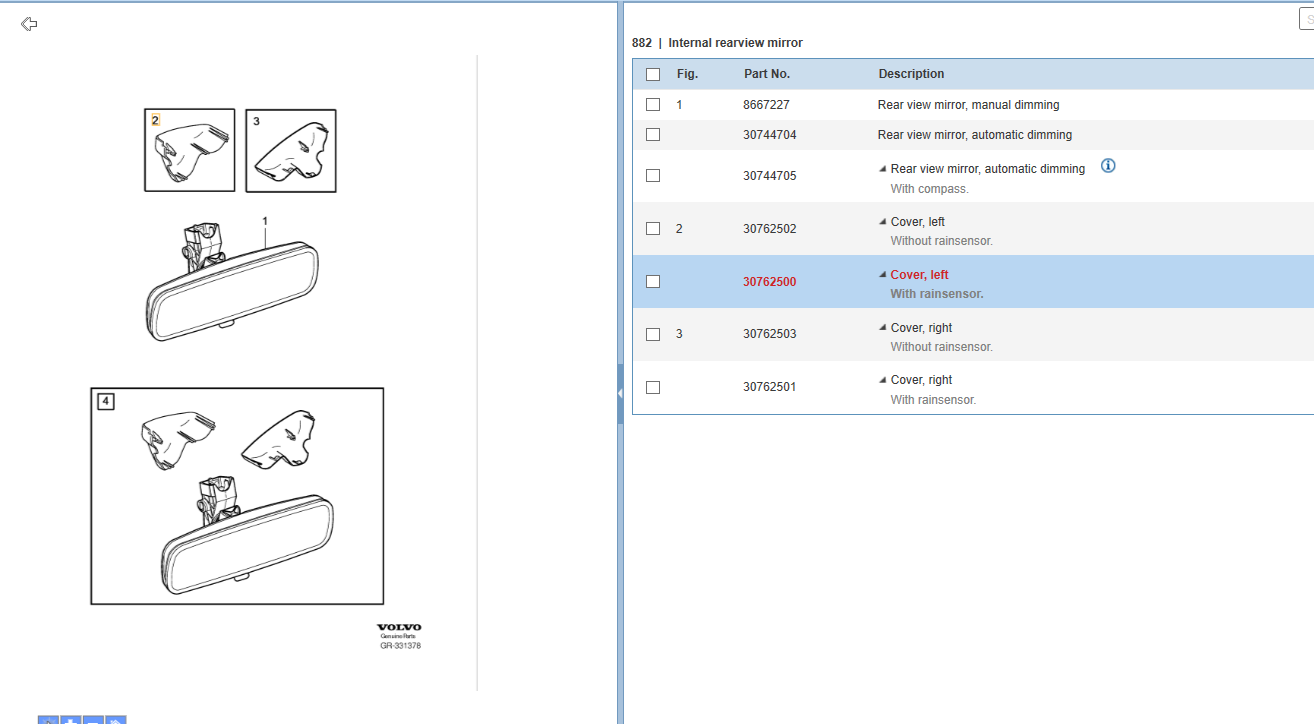
Task: Select callout number 1 above the mirror drawing
Action: click(265, 220)
